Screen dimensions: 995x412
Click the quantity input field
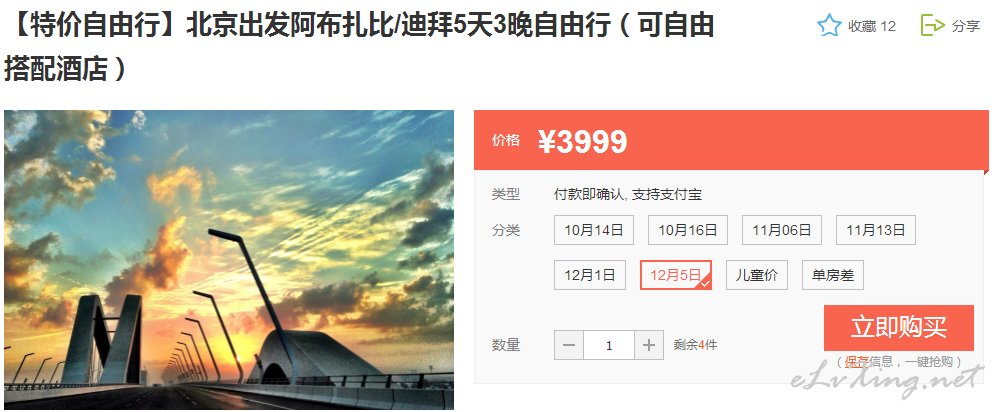point(609,345)
